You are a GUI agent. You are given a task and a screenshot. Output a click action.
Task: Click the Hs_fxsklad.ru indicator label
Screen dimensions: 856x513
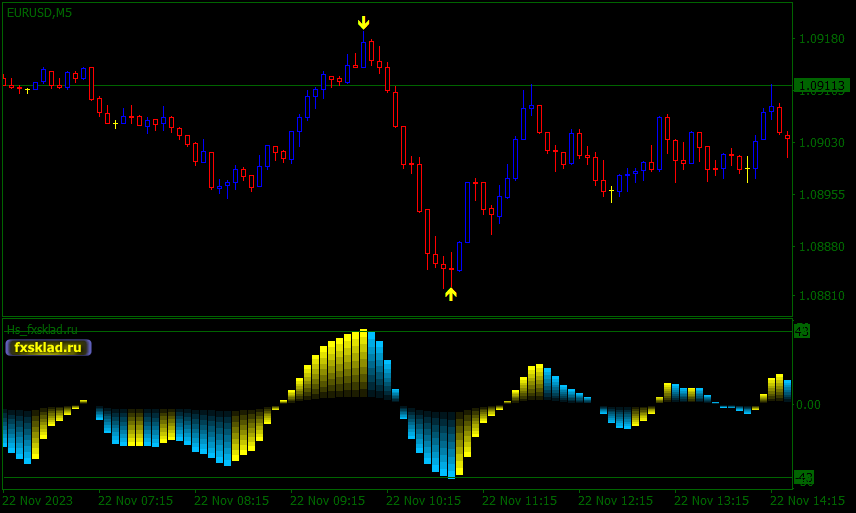click(x=42, y=330)
